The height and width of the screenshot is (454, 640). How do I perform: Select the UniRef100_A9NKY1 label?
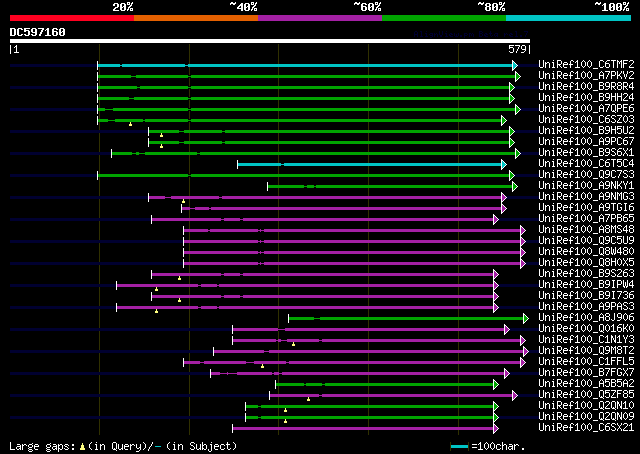pos(586,186)
